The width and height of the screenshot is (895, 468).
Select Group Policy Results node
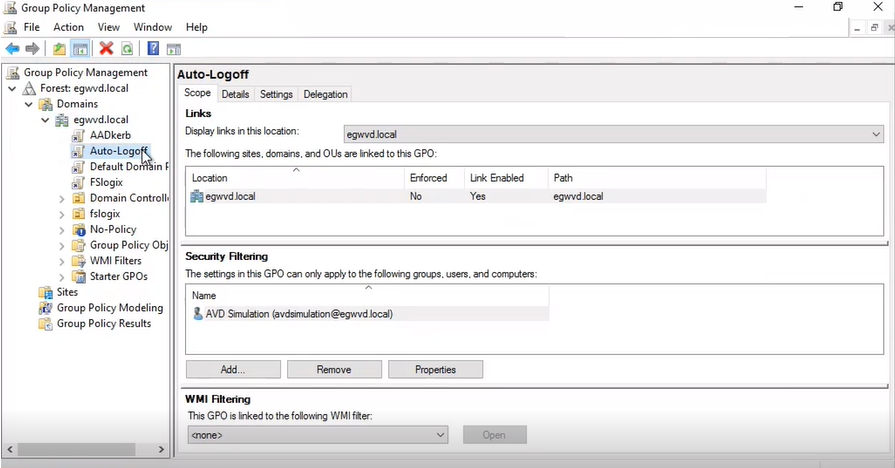click(x=104, y=324)
